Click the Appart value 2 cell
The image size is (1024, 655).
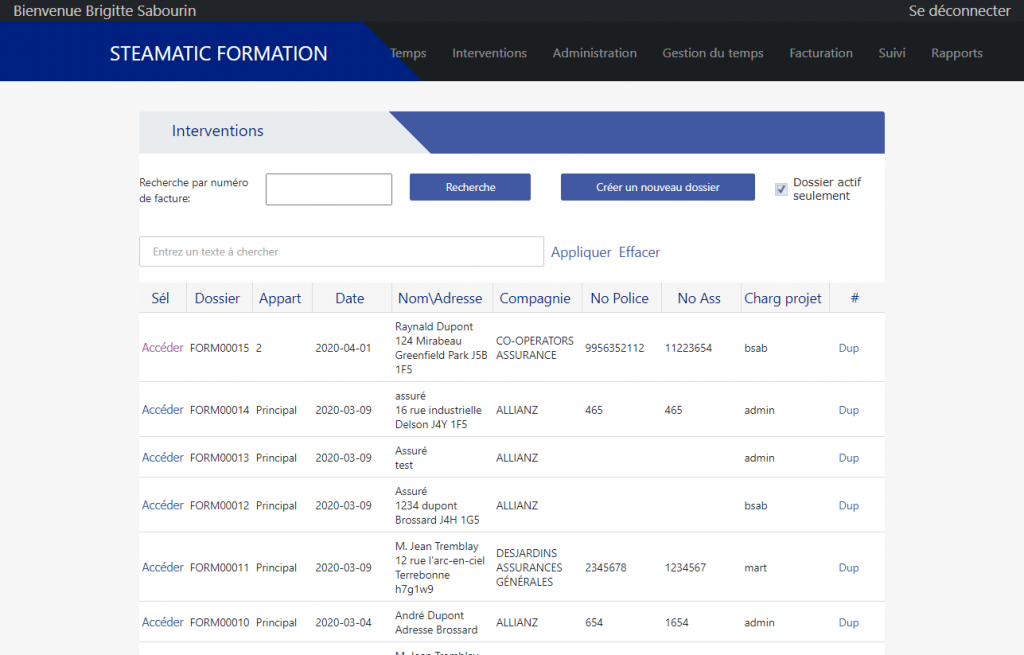pos(259,348)
